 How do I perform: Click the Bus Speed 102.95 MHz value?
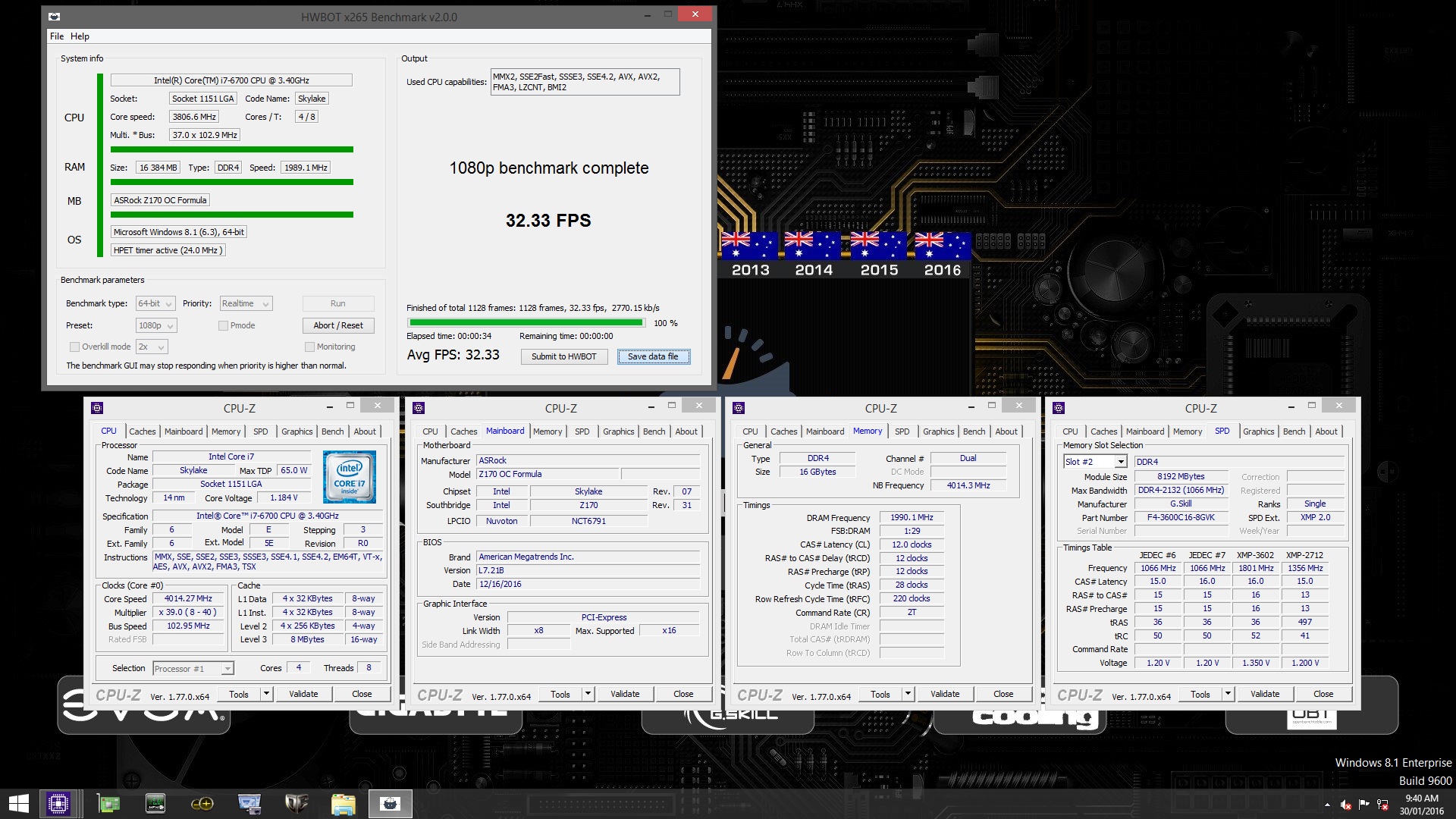click(188, 626)
